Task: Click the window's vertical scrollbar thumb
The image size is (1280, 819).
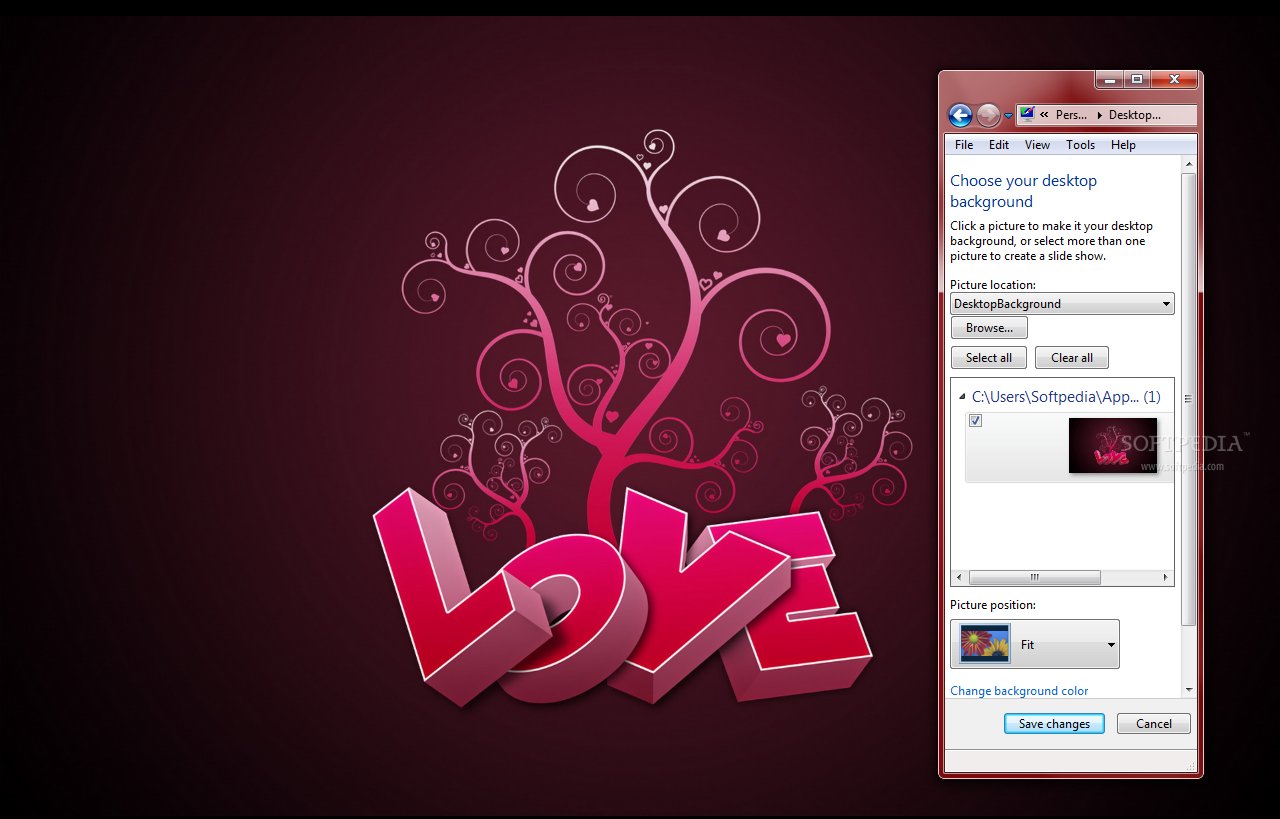Action: tap(1188, 399)
